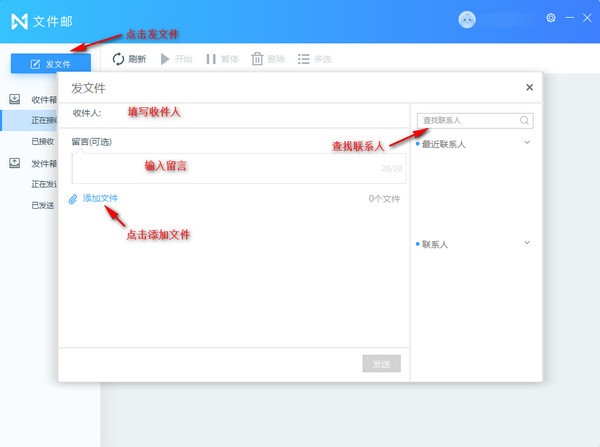This screenshot has width=600, height=447.
Task: Click the user avatar icon
Action: click(x=467, y=19)
